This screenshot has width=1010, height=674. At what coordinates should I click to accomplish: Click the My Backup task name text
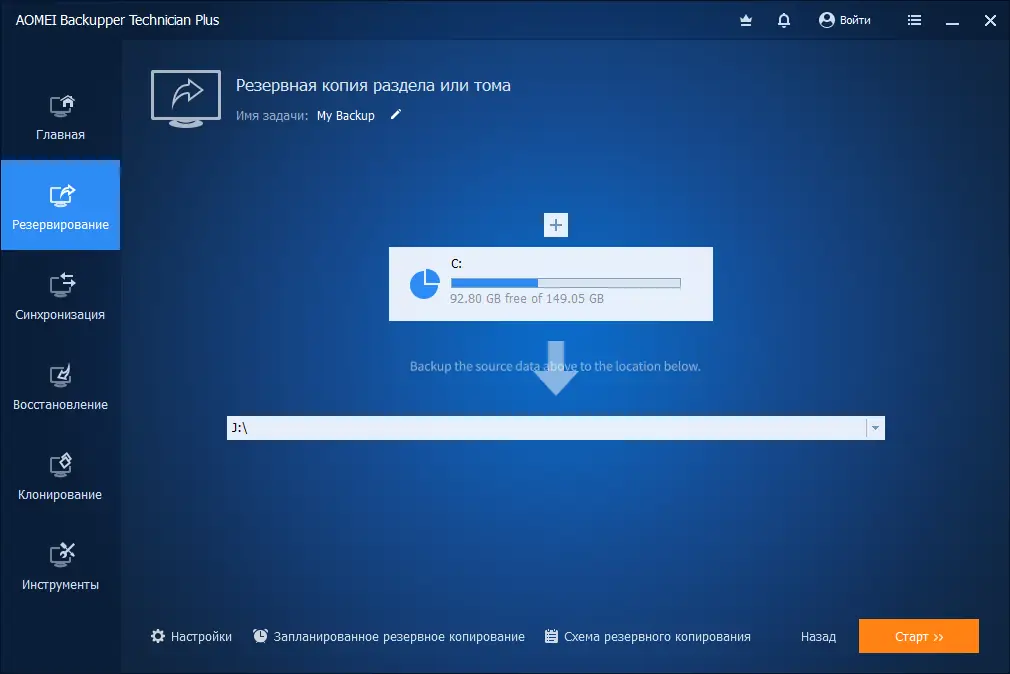pyautogui.click(x=346, y=115)
